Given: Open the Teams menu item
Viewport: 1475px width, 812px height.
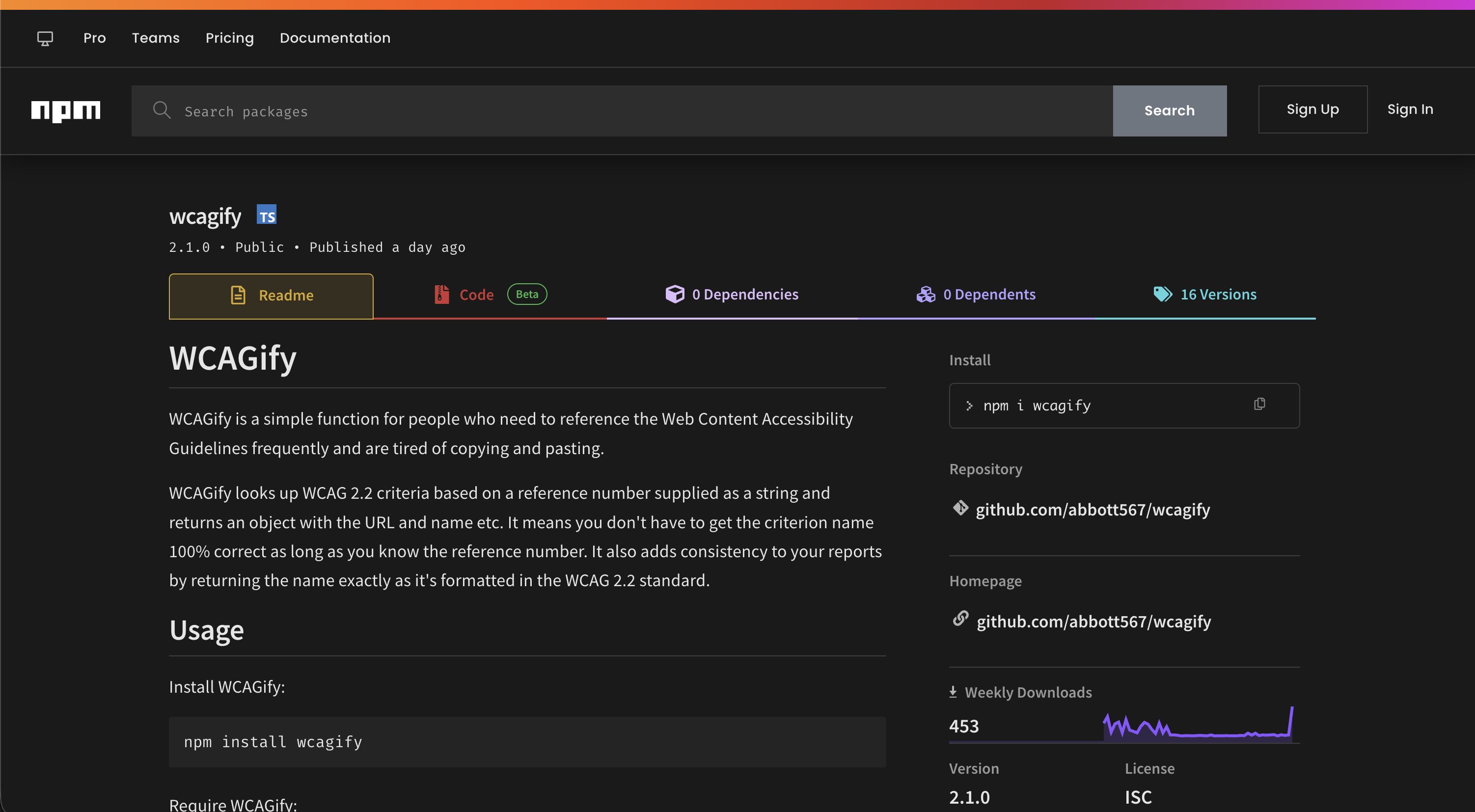Looking at the screenshot, I should click(x=156, y=38).
